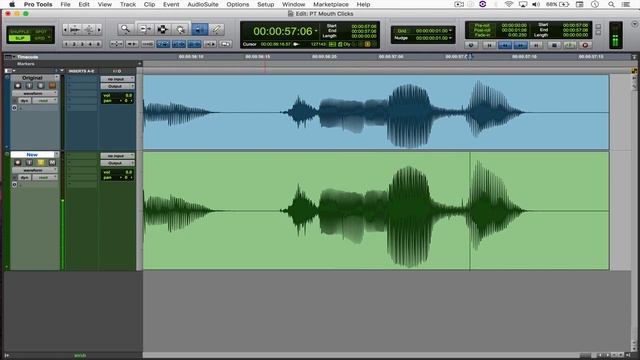Unmute the Original track
Screen dimensions: 640x360
[52, 85]
